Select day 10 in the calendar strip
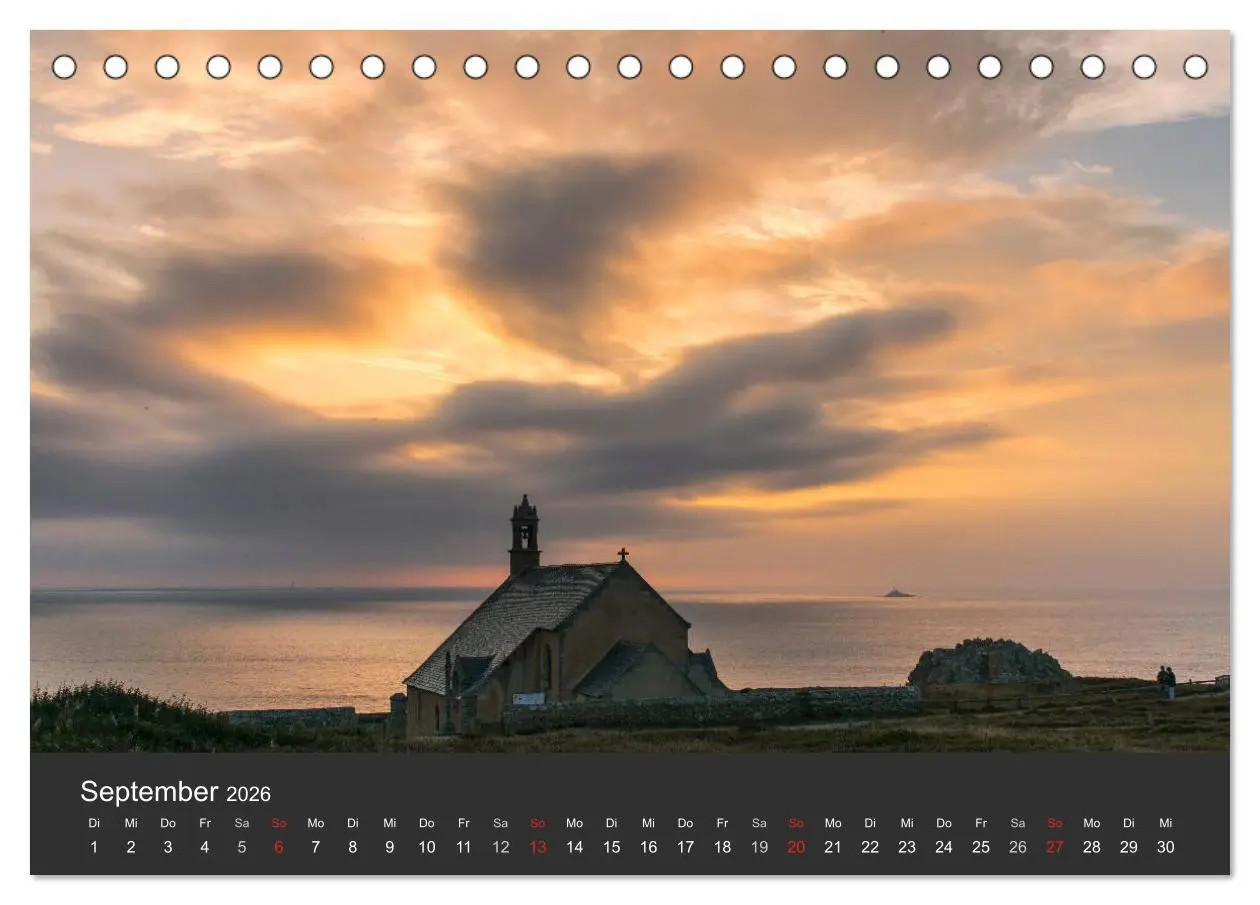The image size is (1260, 905). point(427,847)
